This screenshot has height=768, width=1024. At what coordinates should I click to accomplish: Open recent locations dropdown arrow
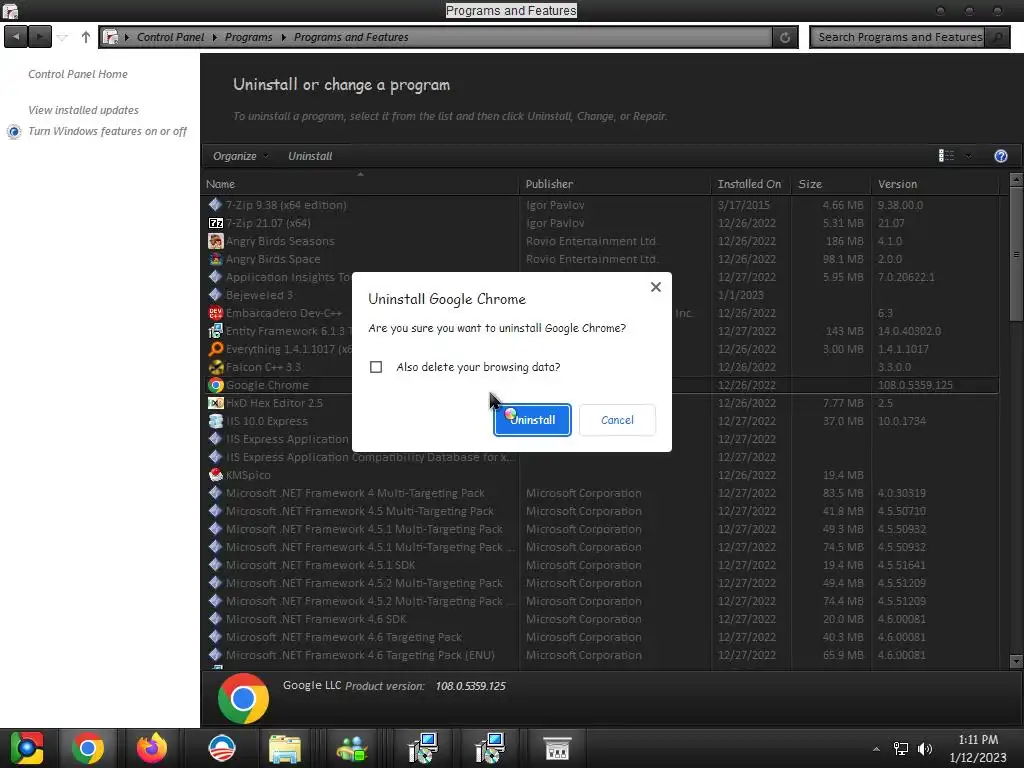point(62,37)
